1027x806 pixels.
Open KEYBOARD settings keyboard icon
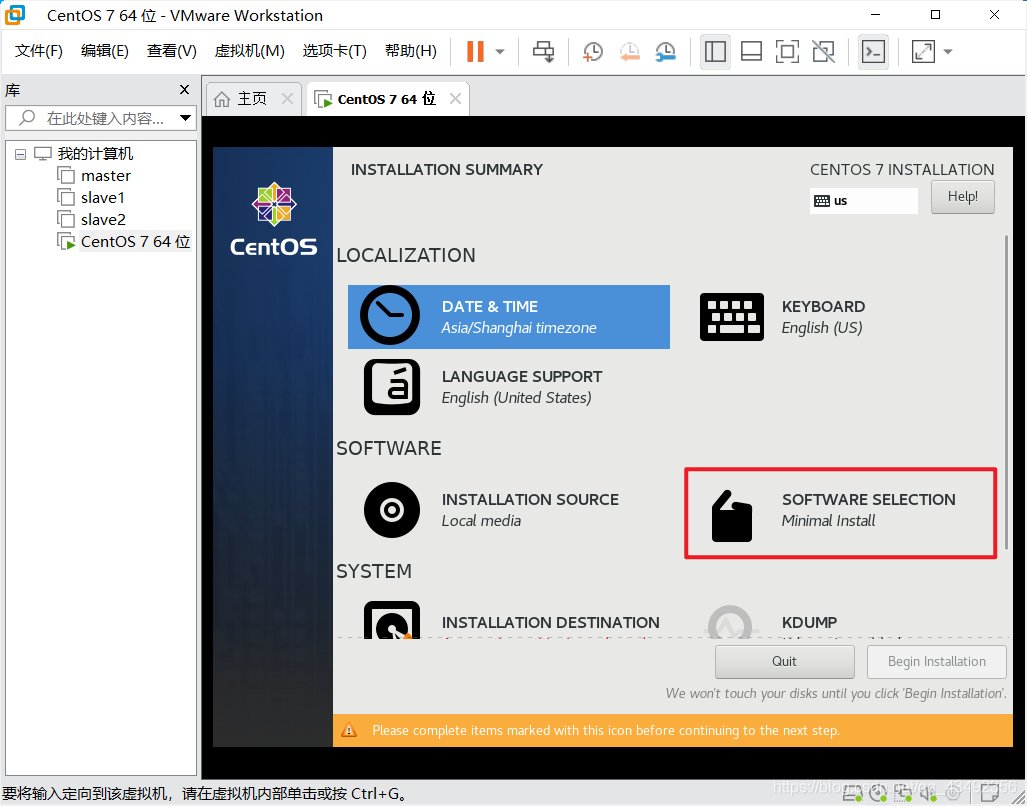pos(732,317)
